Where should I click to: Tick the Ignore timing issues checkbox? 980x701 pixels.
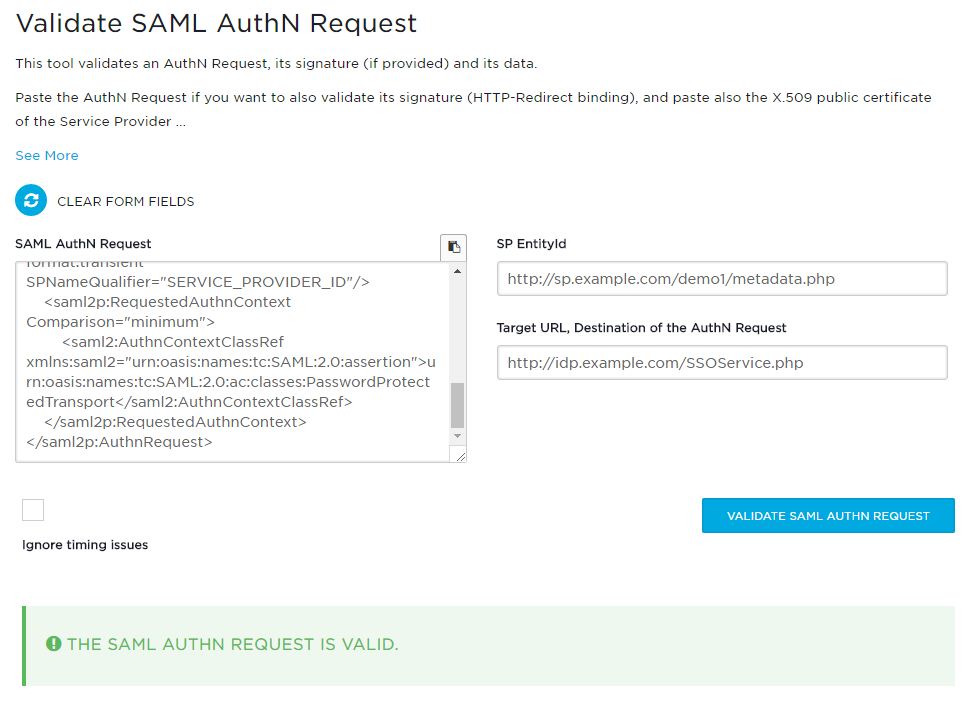pyautogui.click(x=33, y=510)
